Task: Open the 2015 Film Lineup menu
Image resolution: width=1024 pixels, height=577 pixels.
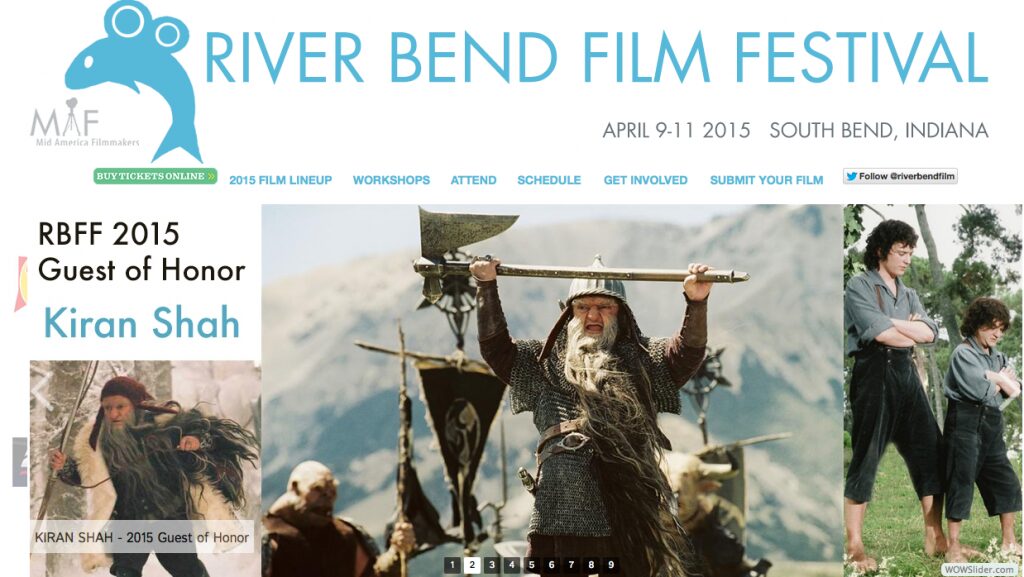Action: pos(281,180)
